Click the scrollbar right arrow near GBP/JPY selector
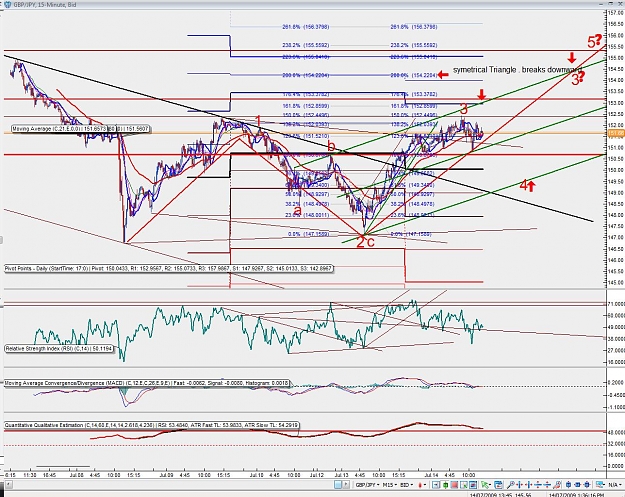Image resolution: width=625 pixels, height=497 pixels. [x=347, y=485]
